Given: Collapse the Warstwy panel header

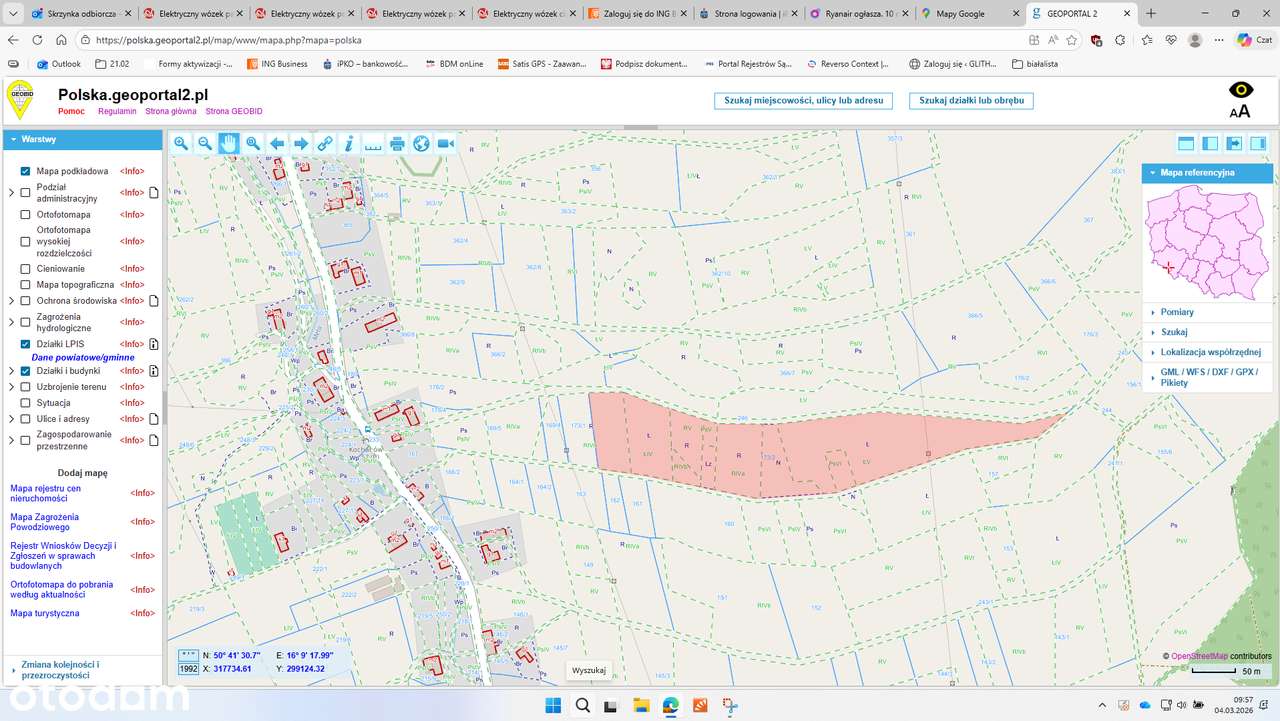Looking at the screenshot, I should click(82, 140).
